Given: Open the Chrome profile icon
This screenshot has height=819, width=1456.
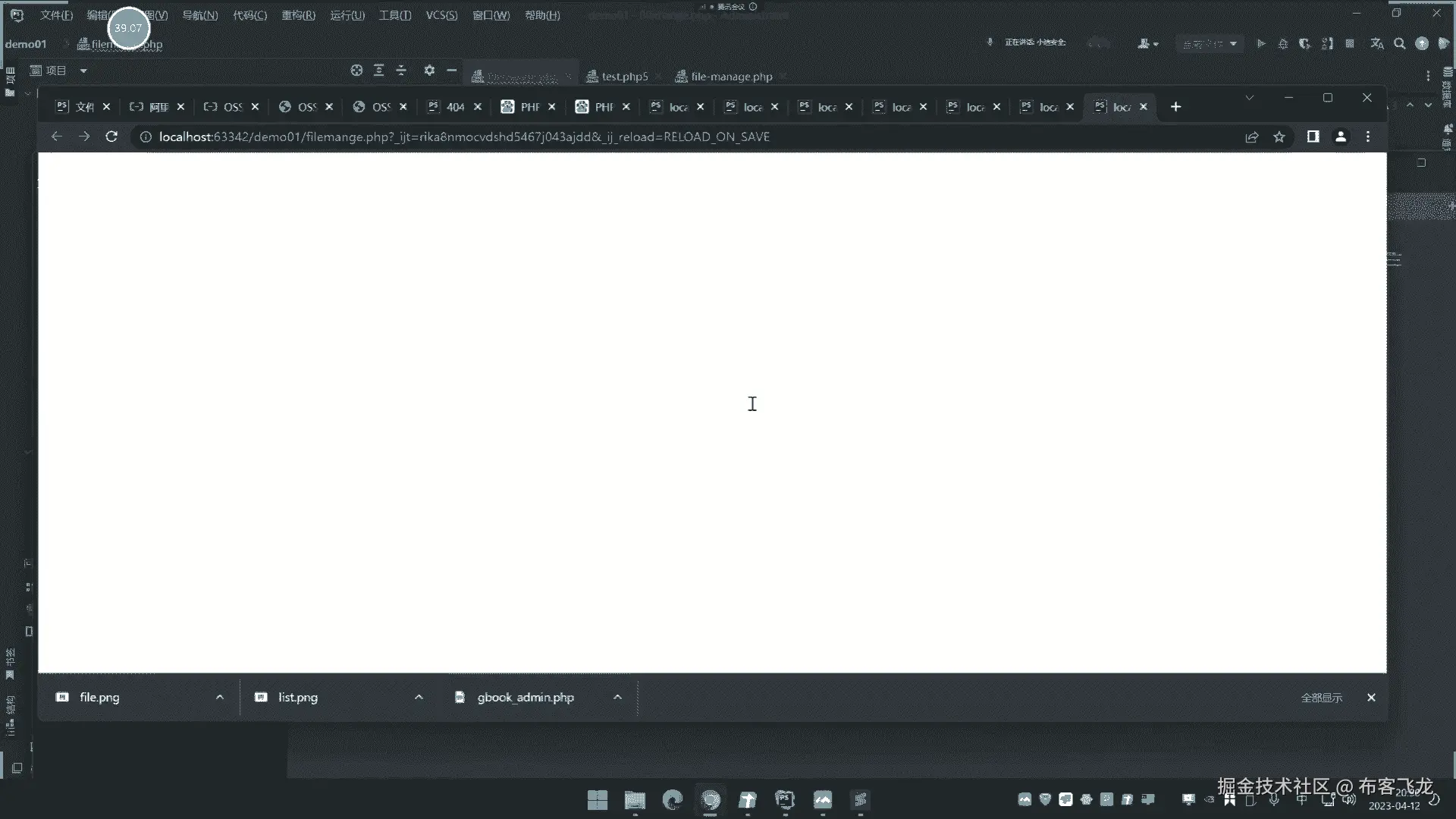Looking at the screenshot, I should [1341, 136].
